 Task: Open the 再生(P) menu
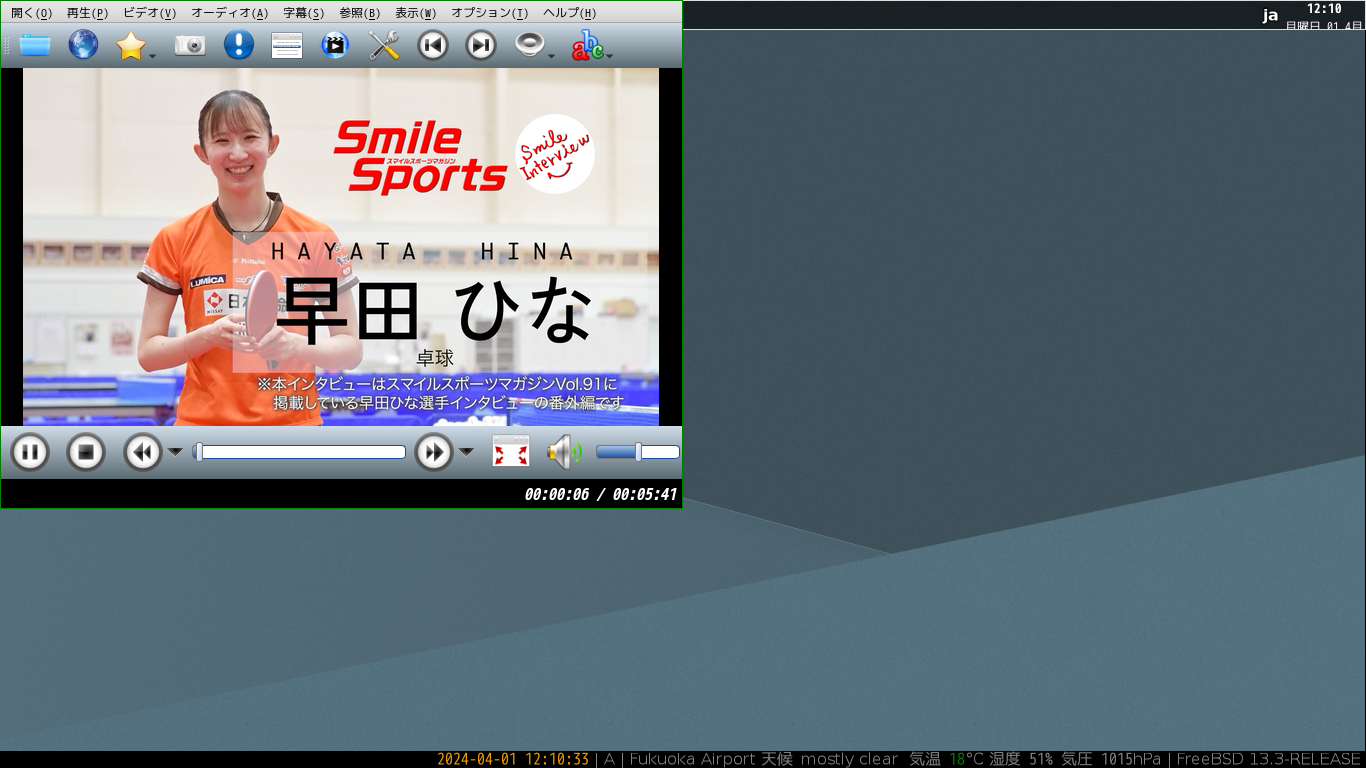point(87,13)
